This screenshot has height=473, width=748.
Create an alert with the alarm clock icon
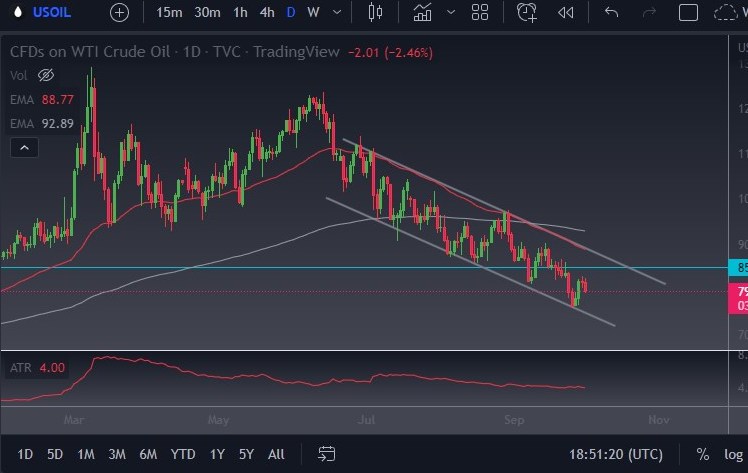click(x=527, y=13)
